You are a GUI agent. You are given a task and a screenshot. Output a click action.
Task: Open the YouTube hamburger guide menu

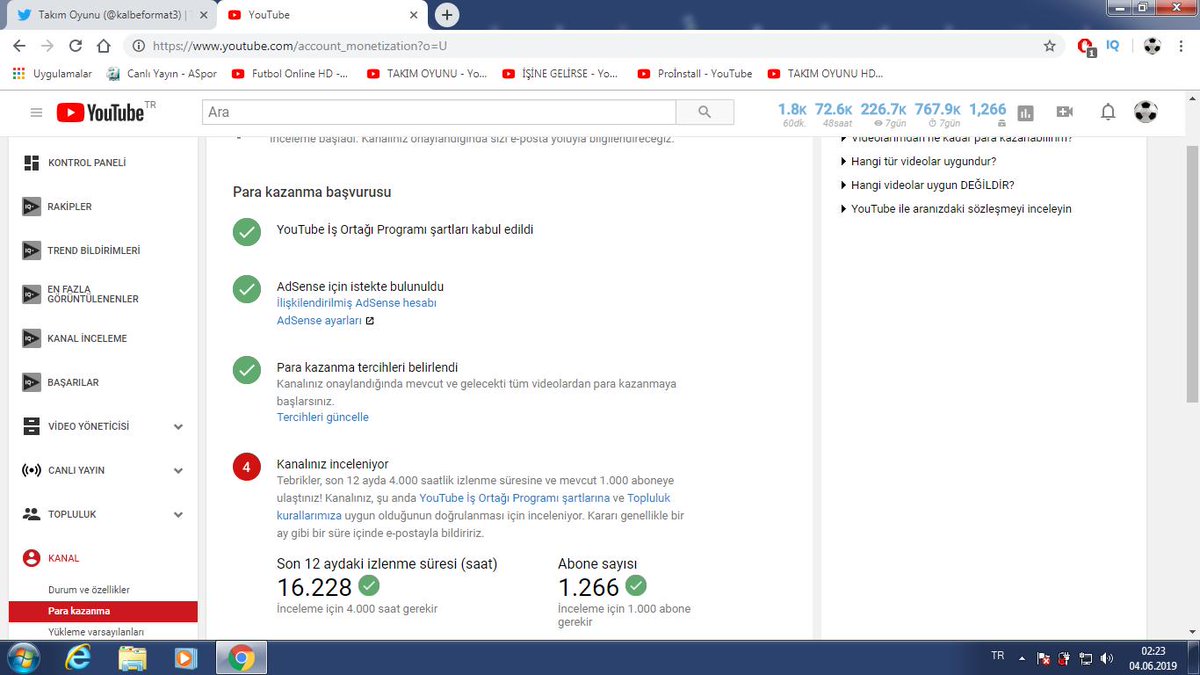pos(36,113)
